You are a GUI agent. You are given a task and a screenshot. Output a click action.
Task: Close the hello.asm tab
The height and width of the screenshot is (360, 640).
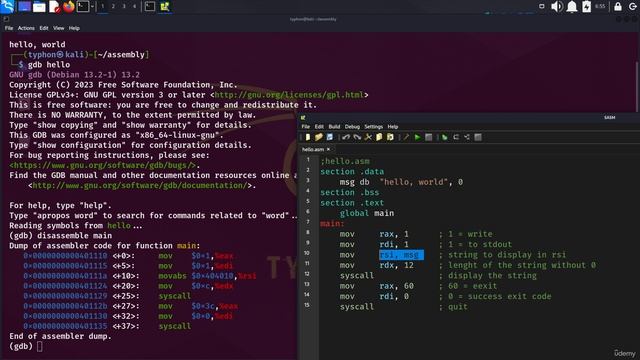(x=328, y=149)
